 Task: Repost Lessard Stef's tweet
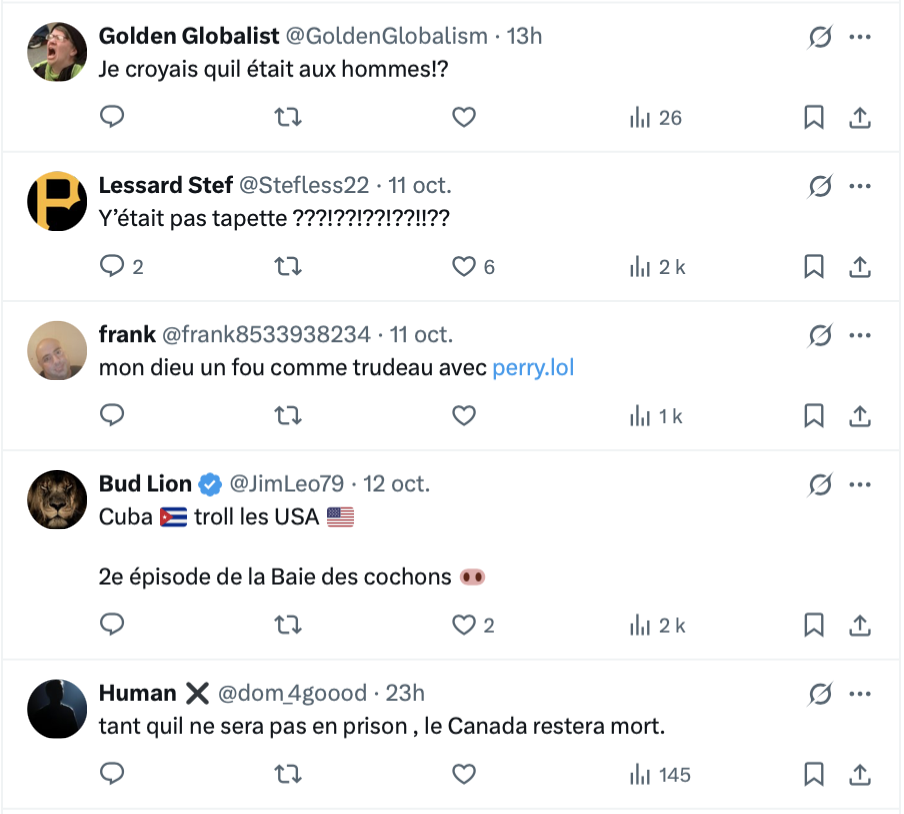[288, 267]
